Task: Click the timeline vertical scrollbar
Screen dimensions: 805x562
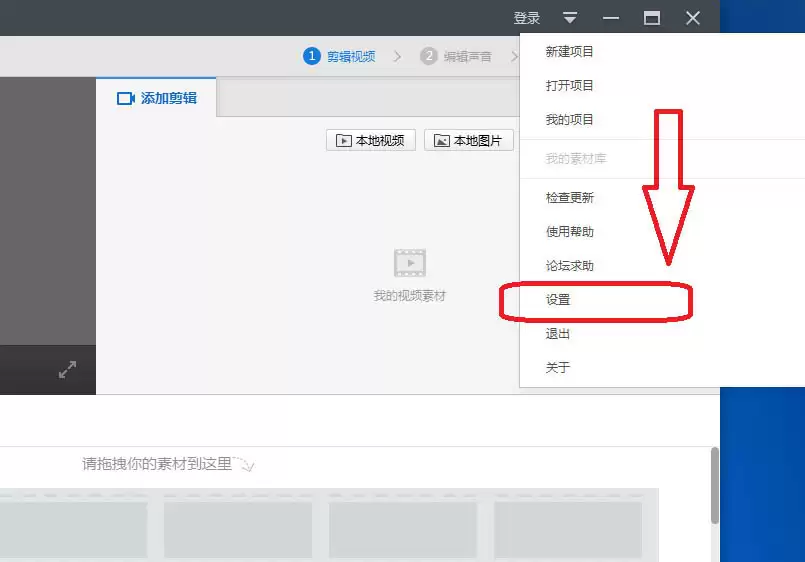Action: (714, 485)
